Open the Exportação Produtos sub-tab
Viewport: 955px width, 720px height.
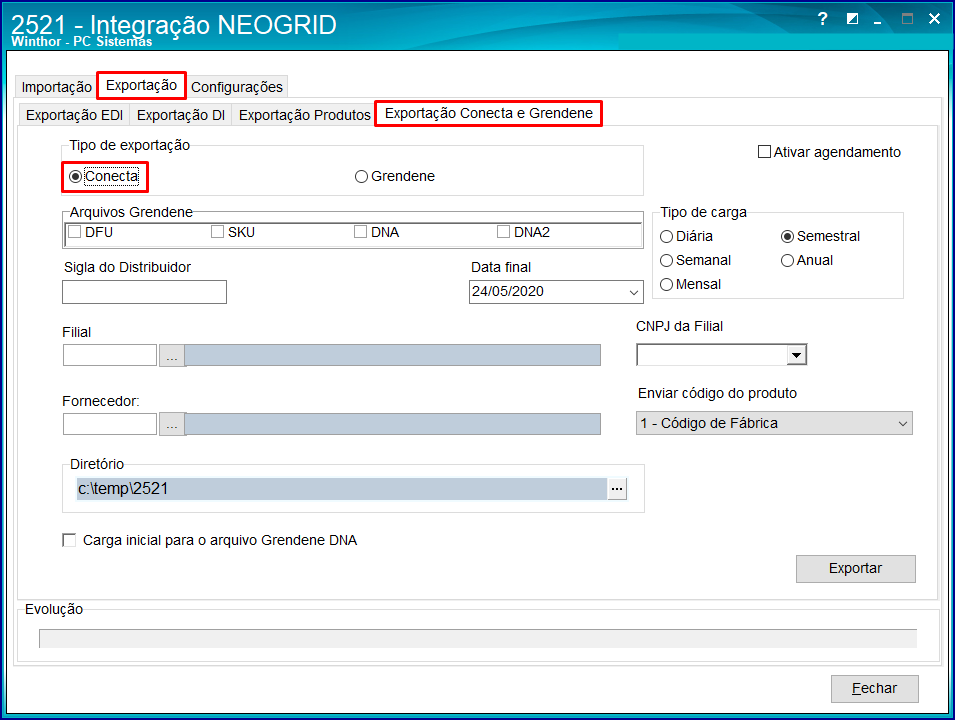coord(305,115)
